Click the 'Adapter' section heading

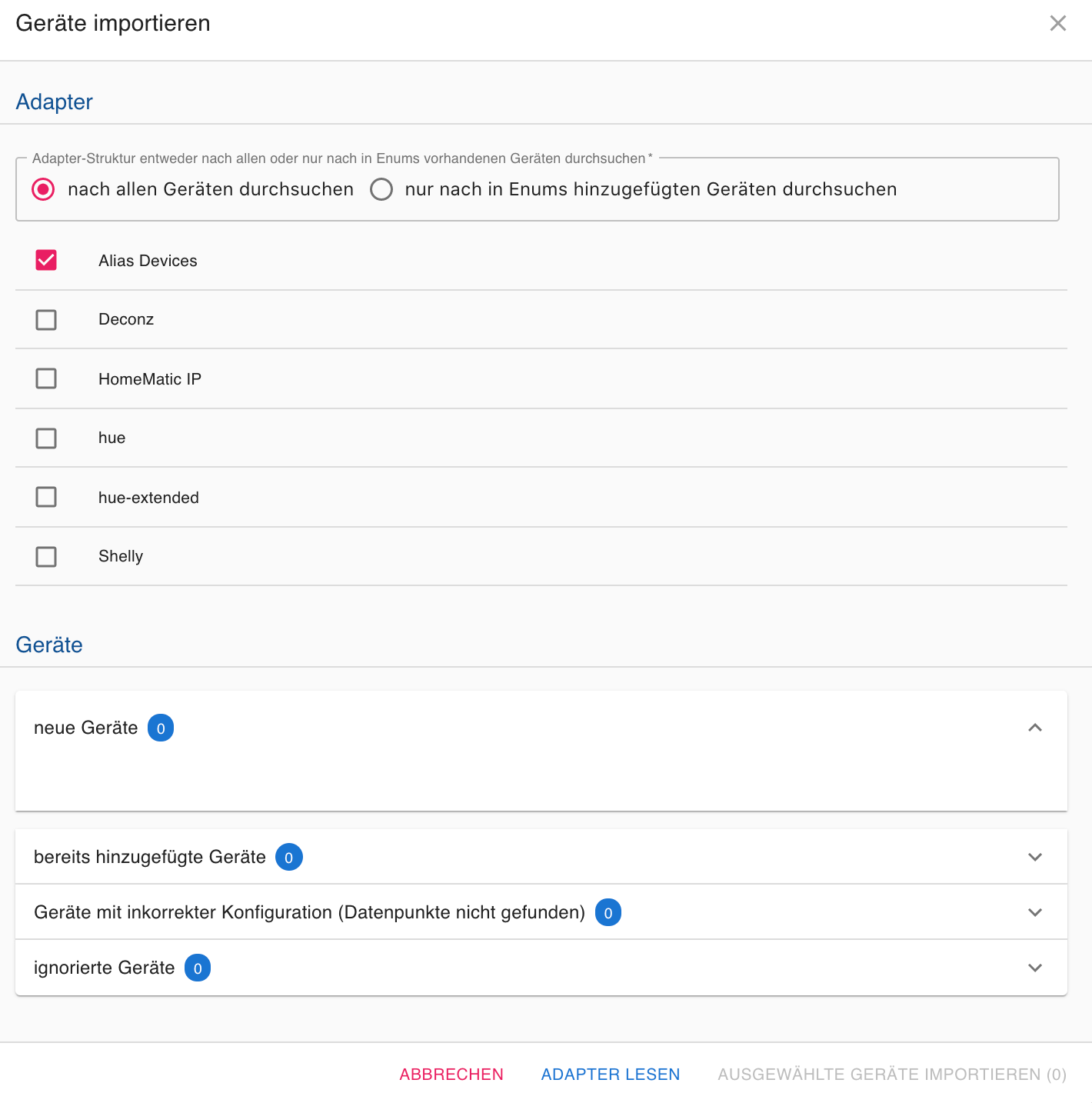54,102
